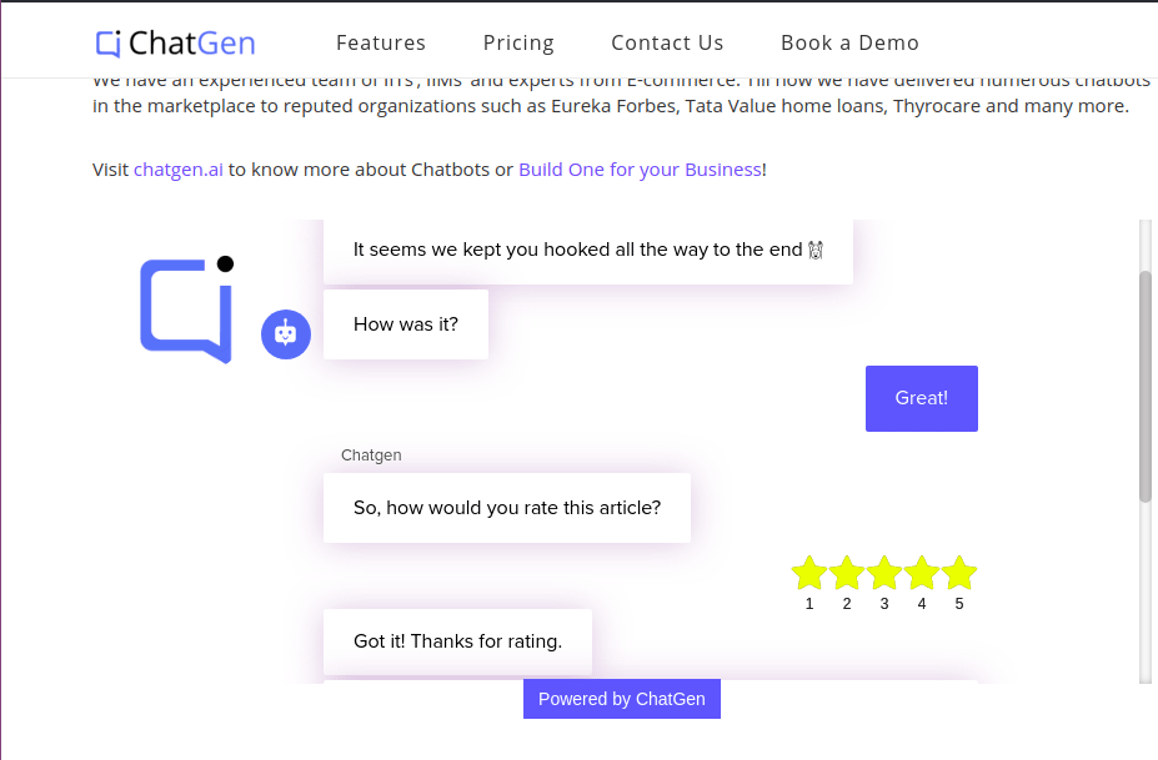Pick the fourth rating star

[922, 573]
